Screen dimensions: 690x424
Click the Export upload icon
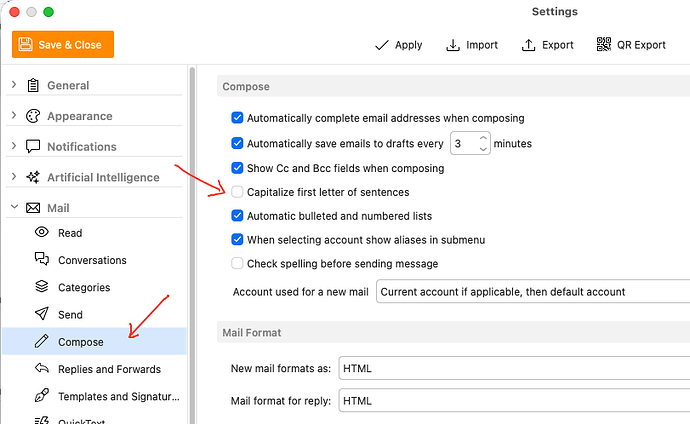(528, 45)
